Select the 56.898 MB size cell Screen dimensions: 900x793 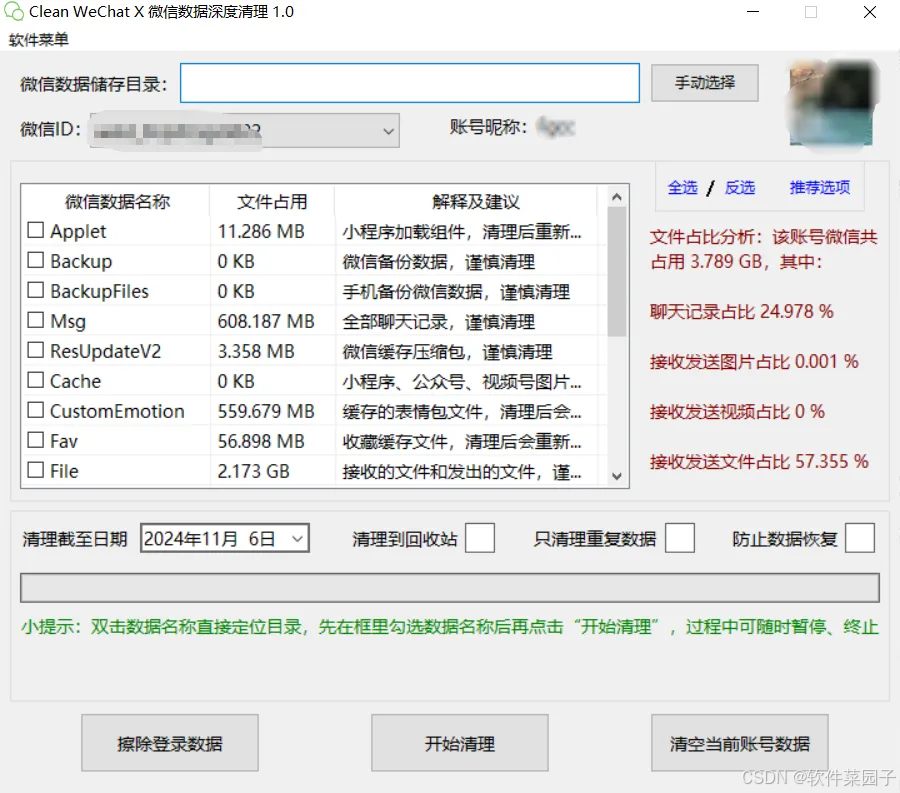(x=261, y=441)
